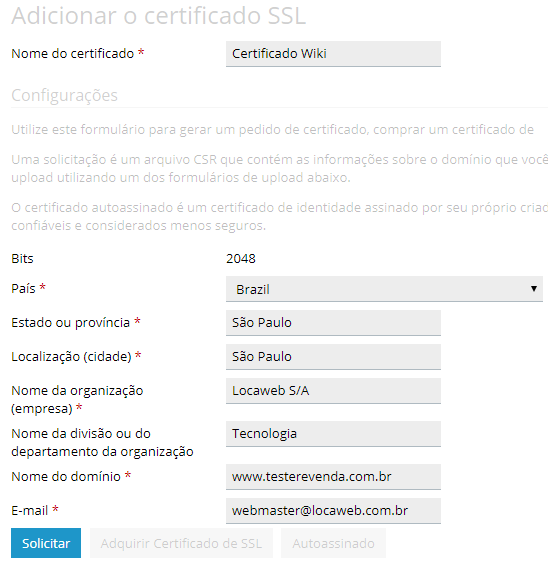Click the Bits value 2048
Screen dimensions: 548x569
(241, 259)
